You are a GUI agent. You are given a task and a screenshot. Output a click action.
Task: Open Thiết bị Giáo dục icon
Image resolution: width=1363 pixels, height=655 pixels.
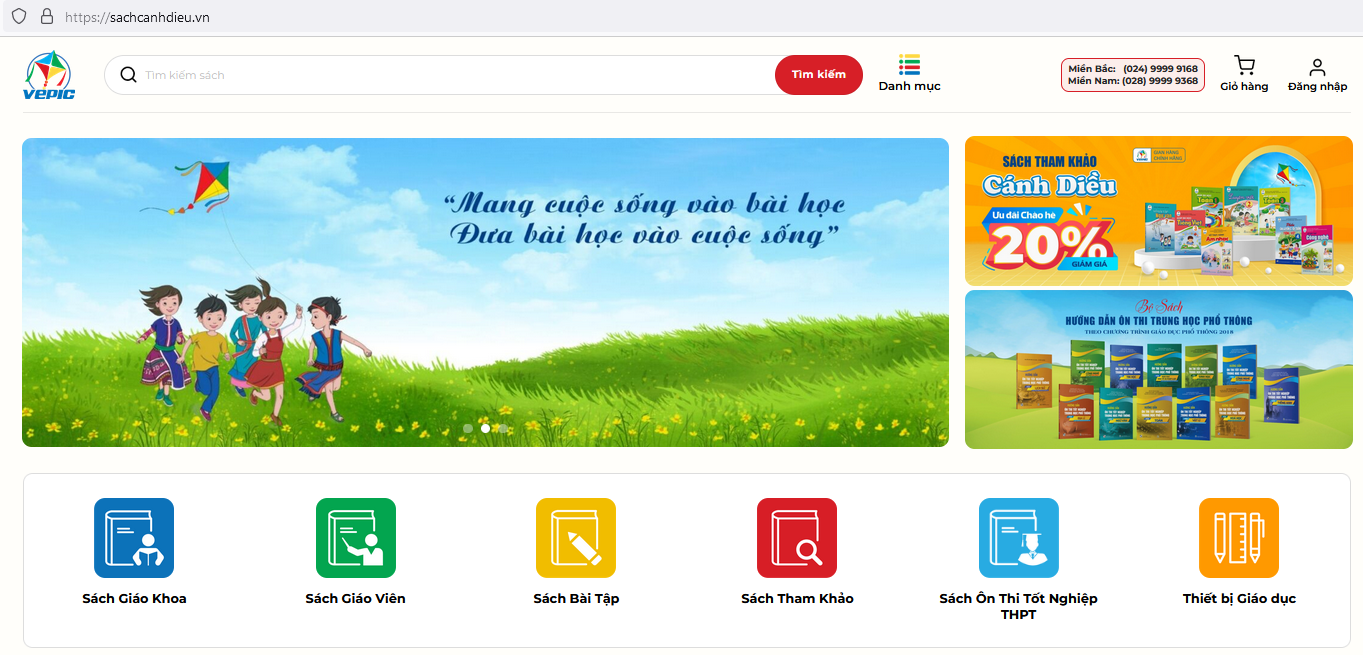[1238, 538]
